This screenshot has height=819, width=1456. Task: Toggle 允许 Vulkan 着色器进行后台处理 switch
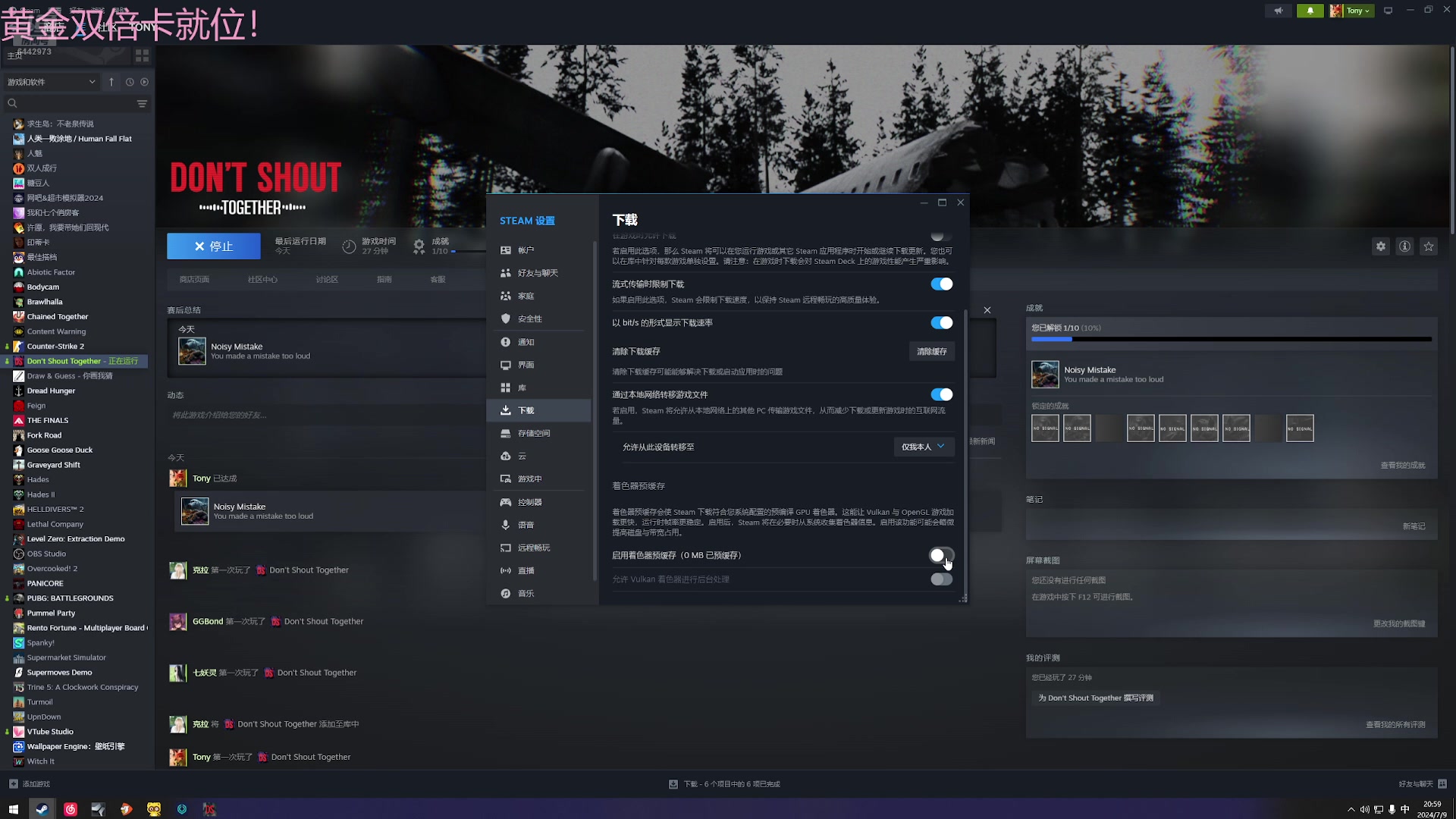941,579
